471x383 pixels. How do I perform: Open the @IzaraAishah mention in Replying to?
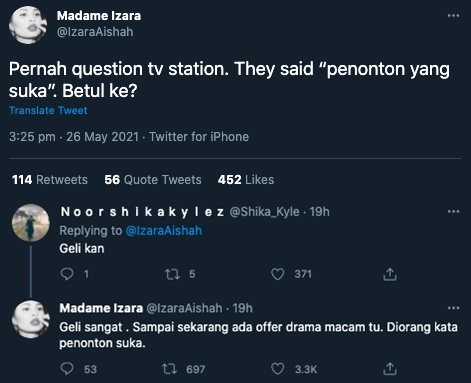coord(164,231)
